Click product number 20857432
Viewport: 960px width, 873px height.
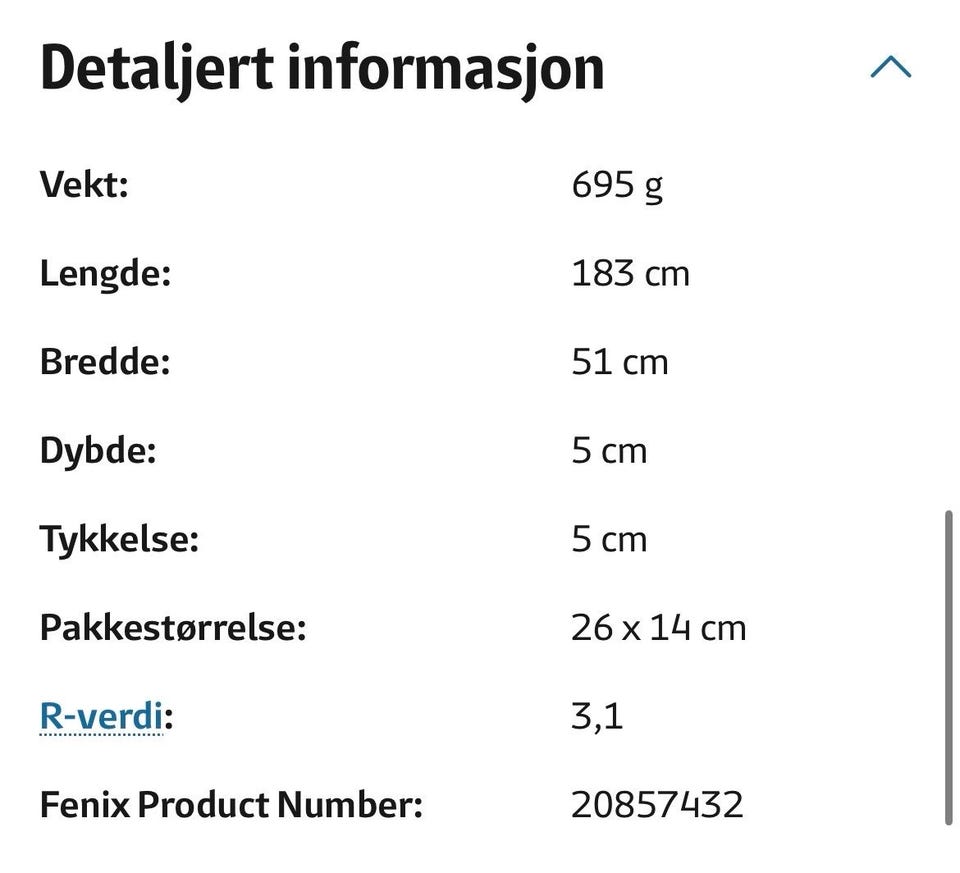point(657,804)
